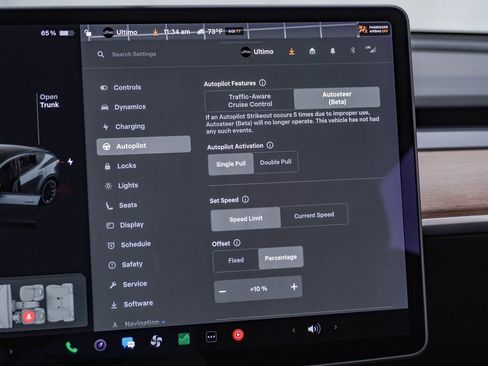
Task: Show info for Offset
Action: coord(237,243)
